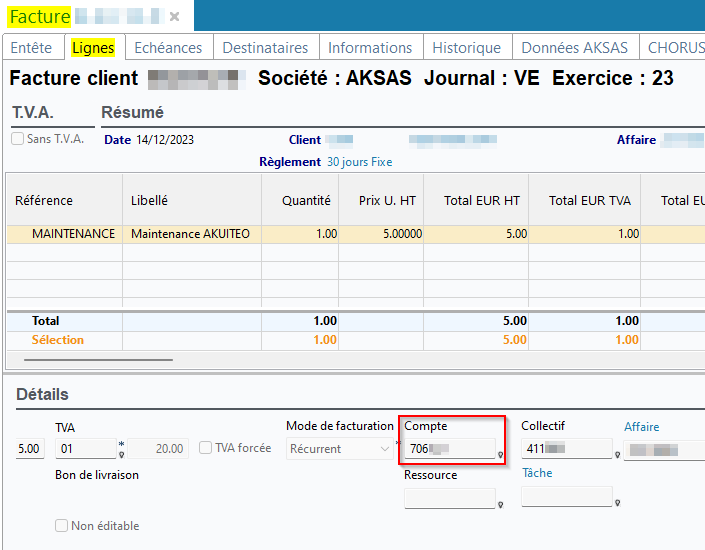
Task: Switch to the Lignes tab
Action: (93, 48)
